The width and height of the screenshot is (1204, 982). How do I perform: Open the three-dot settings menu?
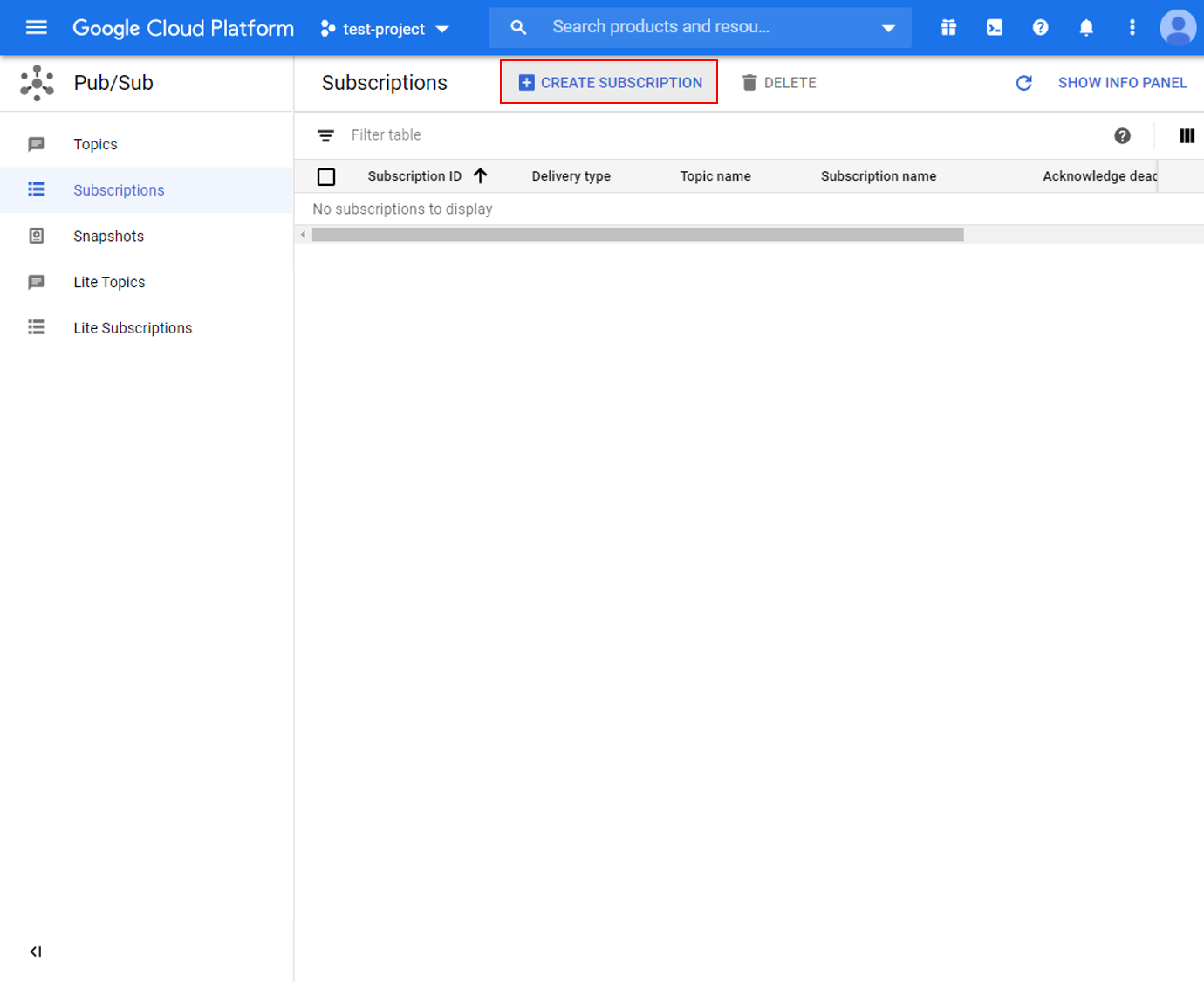pos(1132,28)
